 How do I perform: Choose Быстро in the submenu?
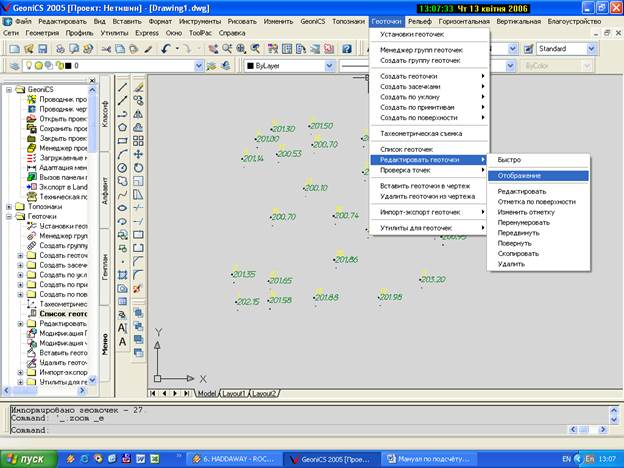[538, 160]
